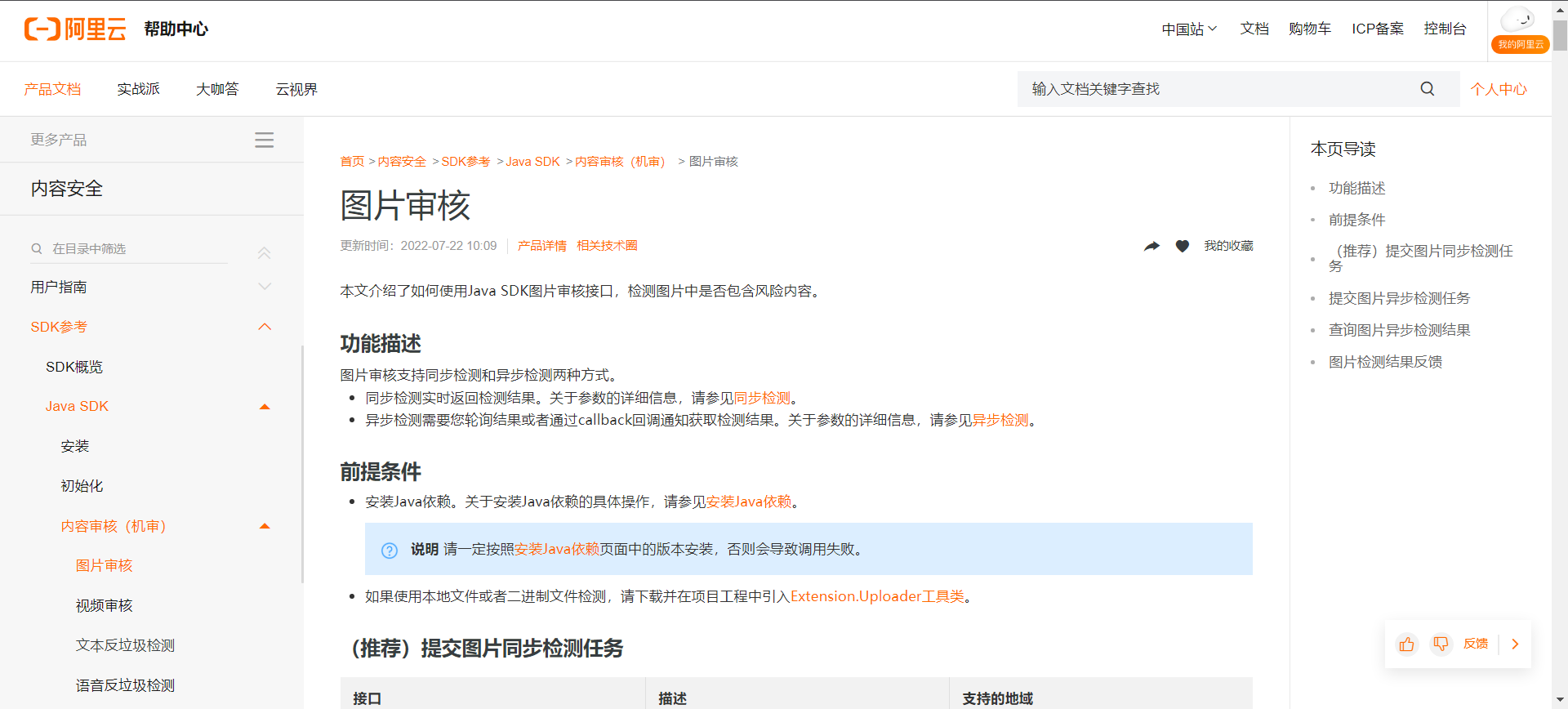Switch to the 产品文档 tab
Image resolution: width=1568 pixels, height=709 pixels.
[52, 89]
